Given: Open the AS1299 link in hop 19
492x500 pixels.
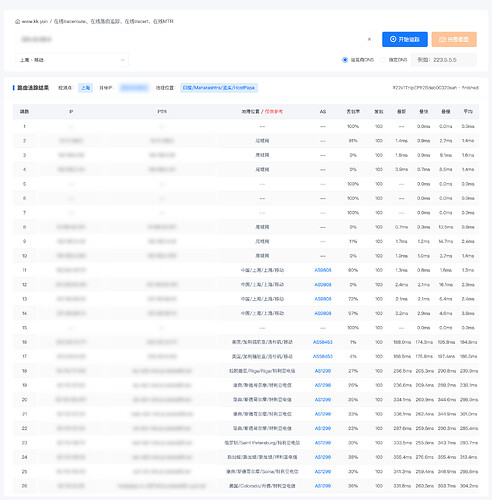Looking at the screenshot, I should coord(323,385).
